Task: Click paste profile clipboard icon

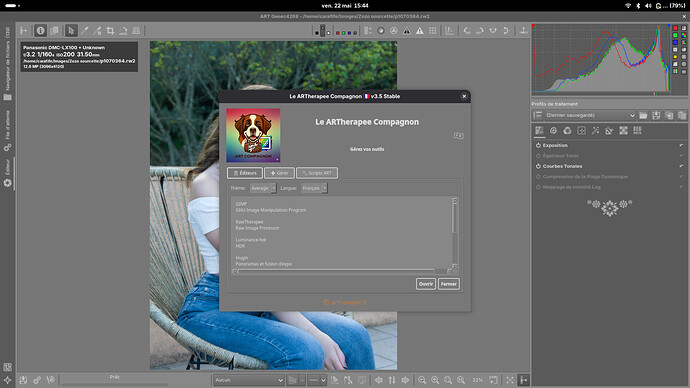Action: point(682,115)
